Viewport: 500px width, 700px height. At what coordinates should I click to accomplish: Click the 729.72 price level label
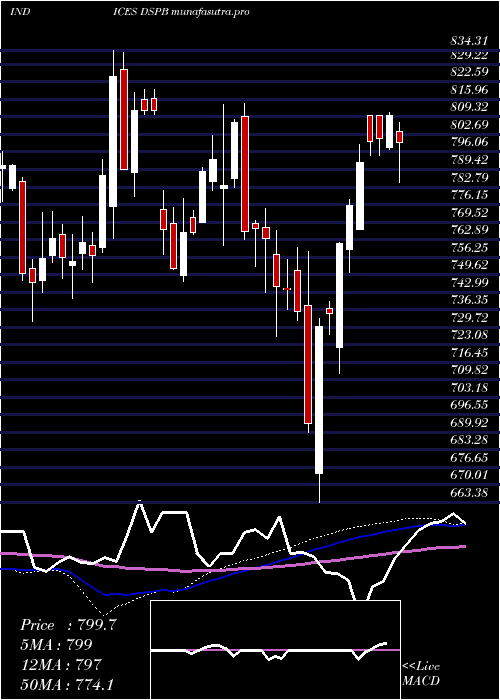coord(469,317)
